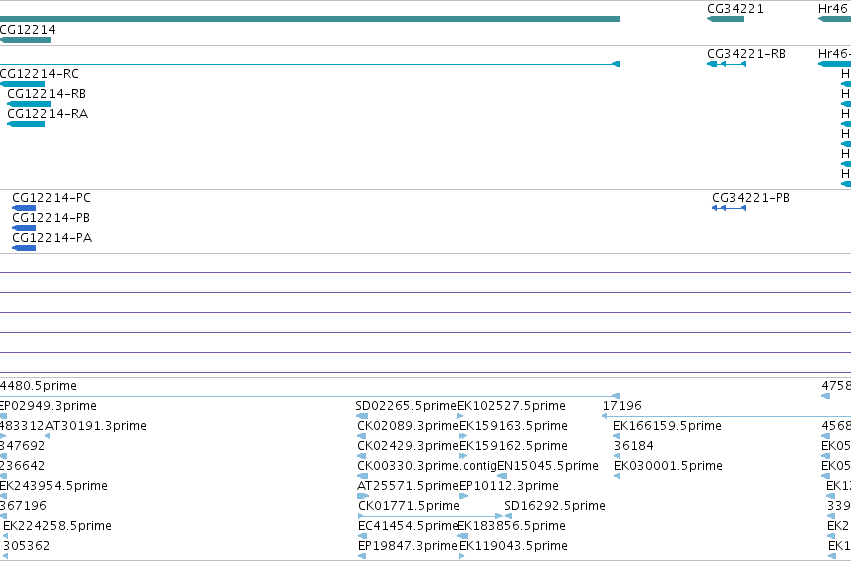Select the CG12214 gene bar

26,40
